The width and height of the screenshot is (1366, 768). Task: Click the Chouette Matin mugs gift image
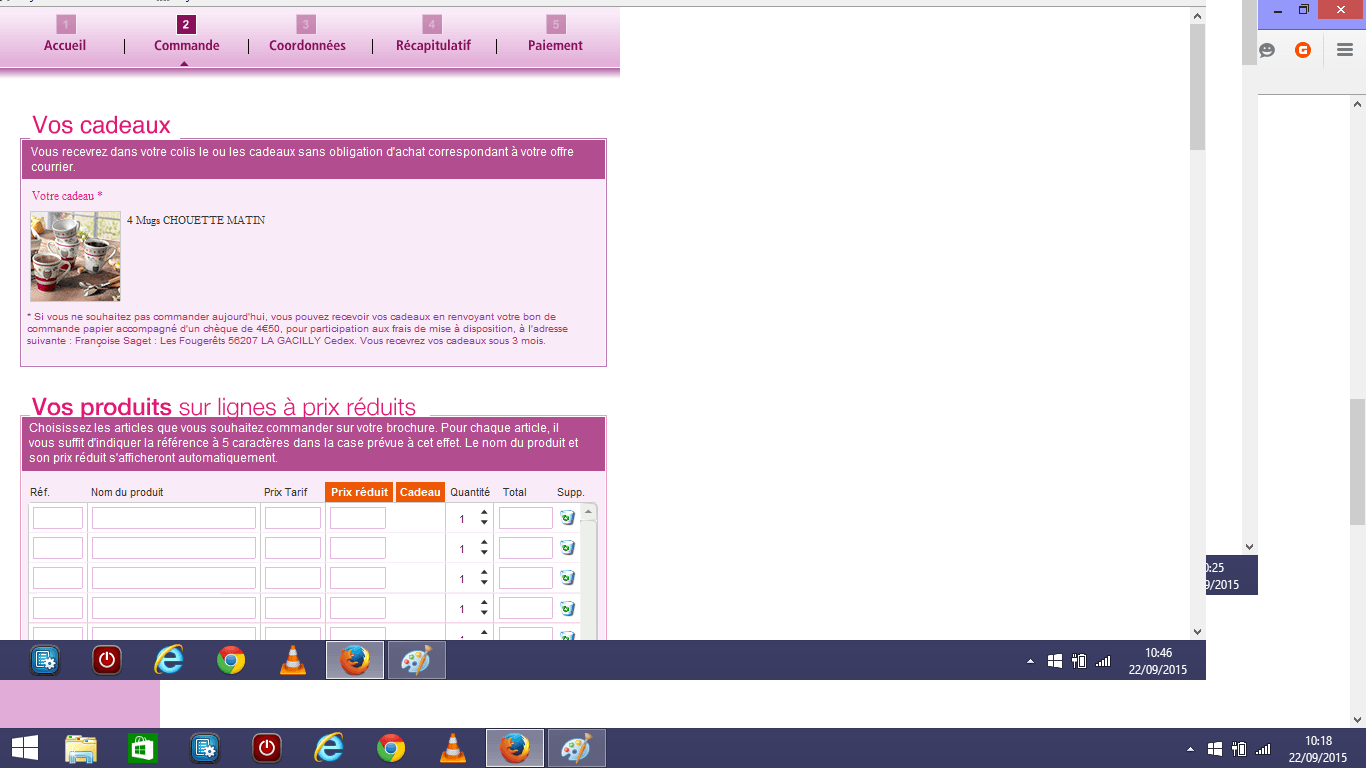coord(75,256)
